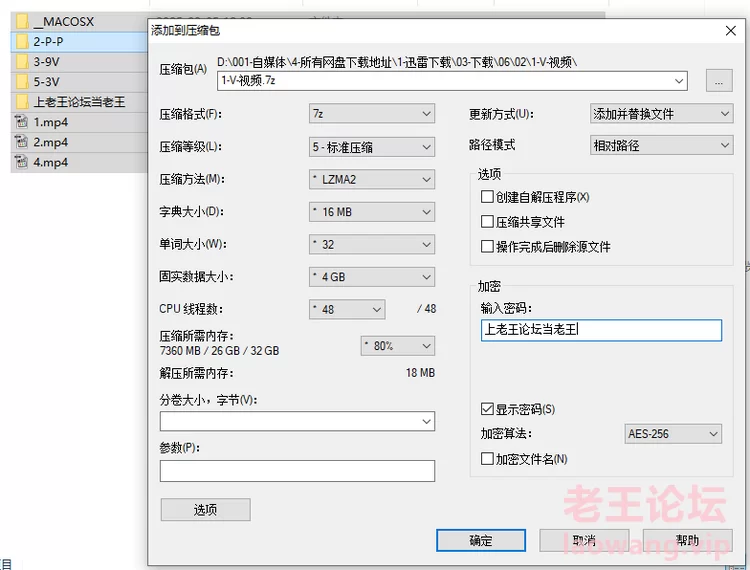
Task: Open the 字典大小 16 MB dropdown
Action: point(372,212)
